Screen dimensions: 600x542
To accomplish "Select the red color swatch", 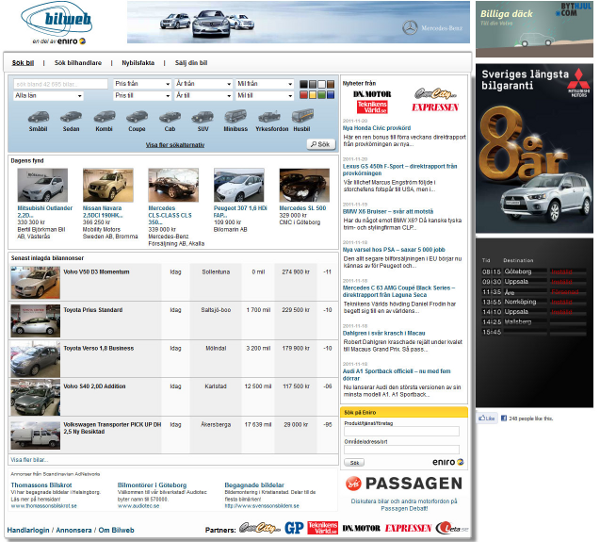I will point(304,95).
